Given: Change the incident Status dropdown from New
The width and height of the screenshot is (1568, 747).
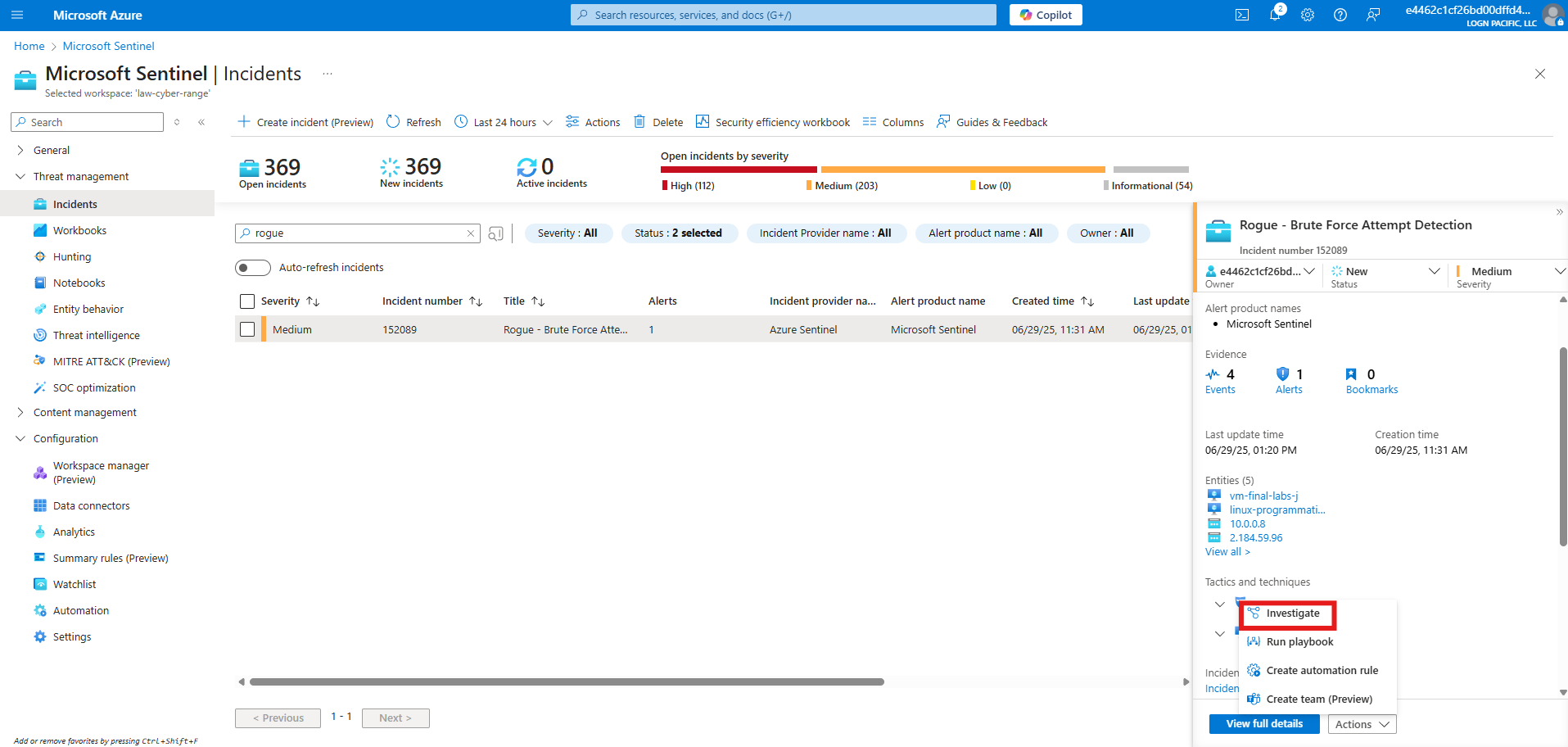Looking at the screenshot, I should (x=1385, y=272).
